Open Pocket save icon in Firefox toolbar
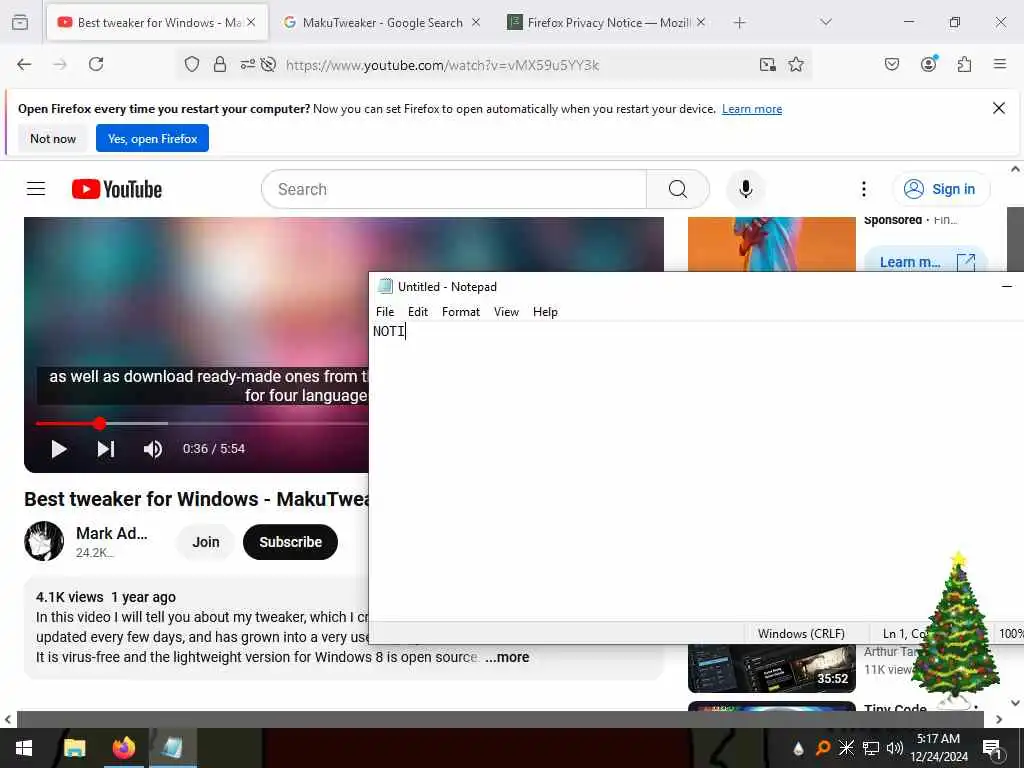The width and height of the screenshot is (1024, 768). point(891,64)
